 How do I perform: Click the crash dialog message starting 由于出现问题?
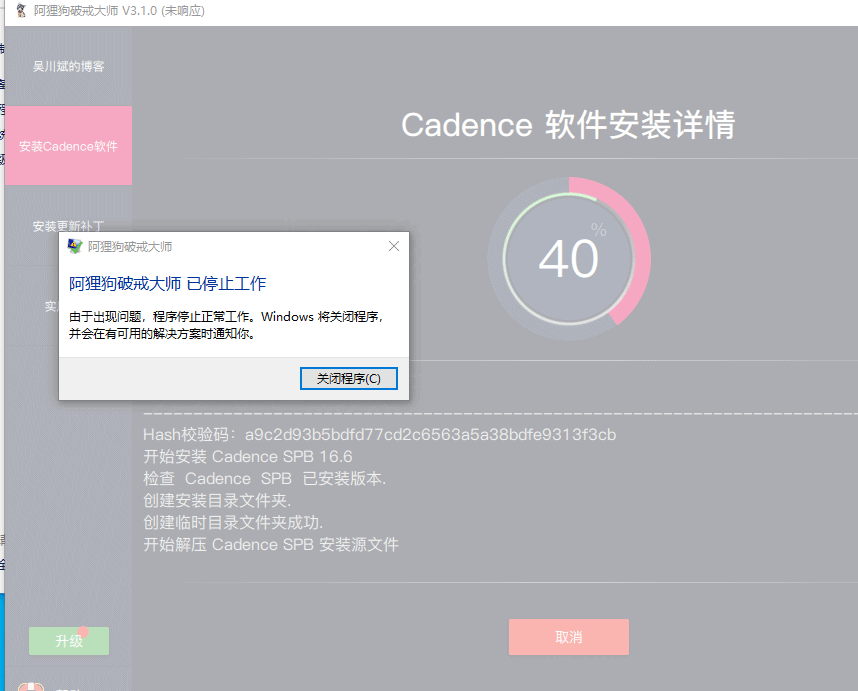227,325
